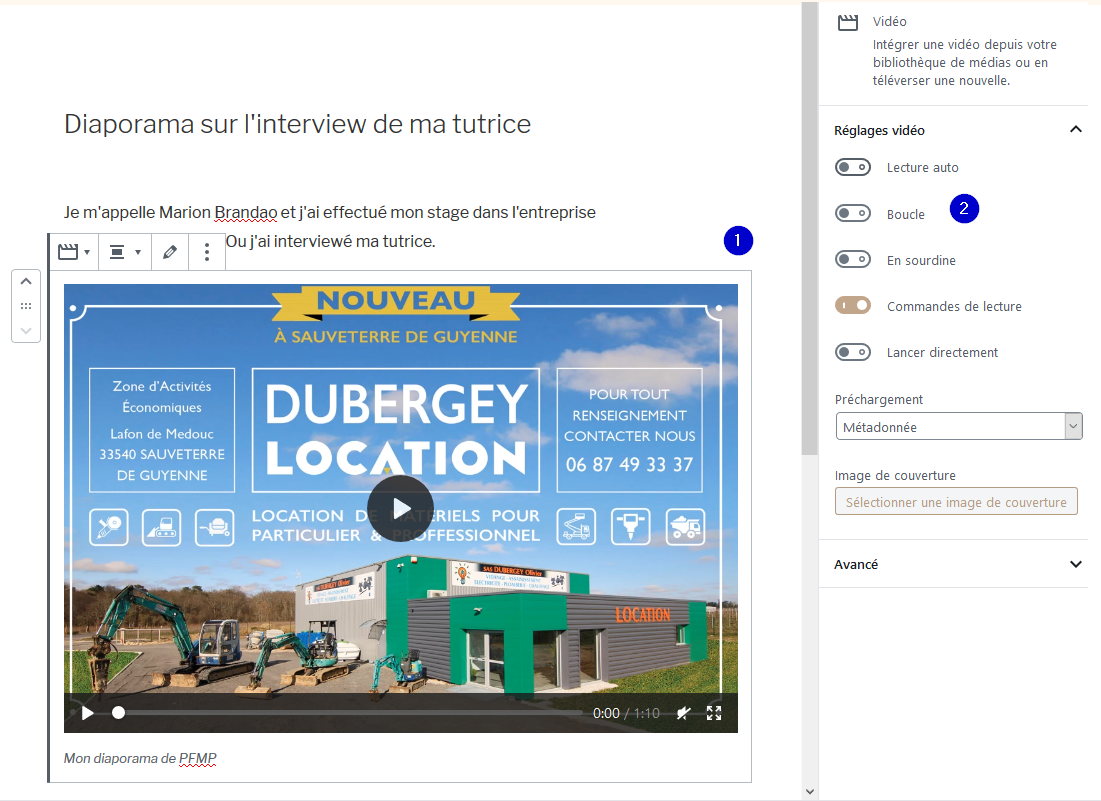1101x801 pixels.
Task: Click the video time display 0:00
Action: pos(606,713)
